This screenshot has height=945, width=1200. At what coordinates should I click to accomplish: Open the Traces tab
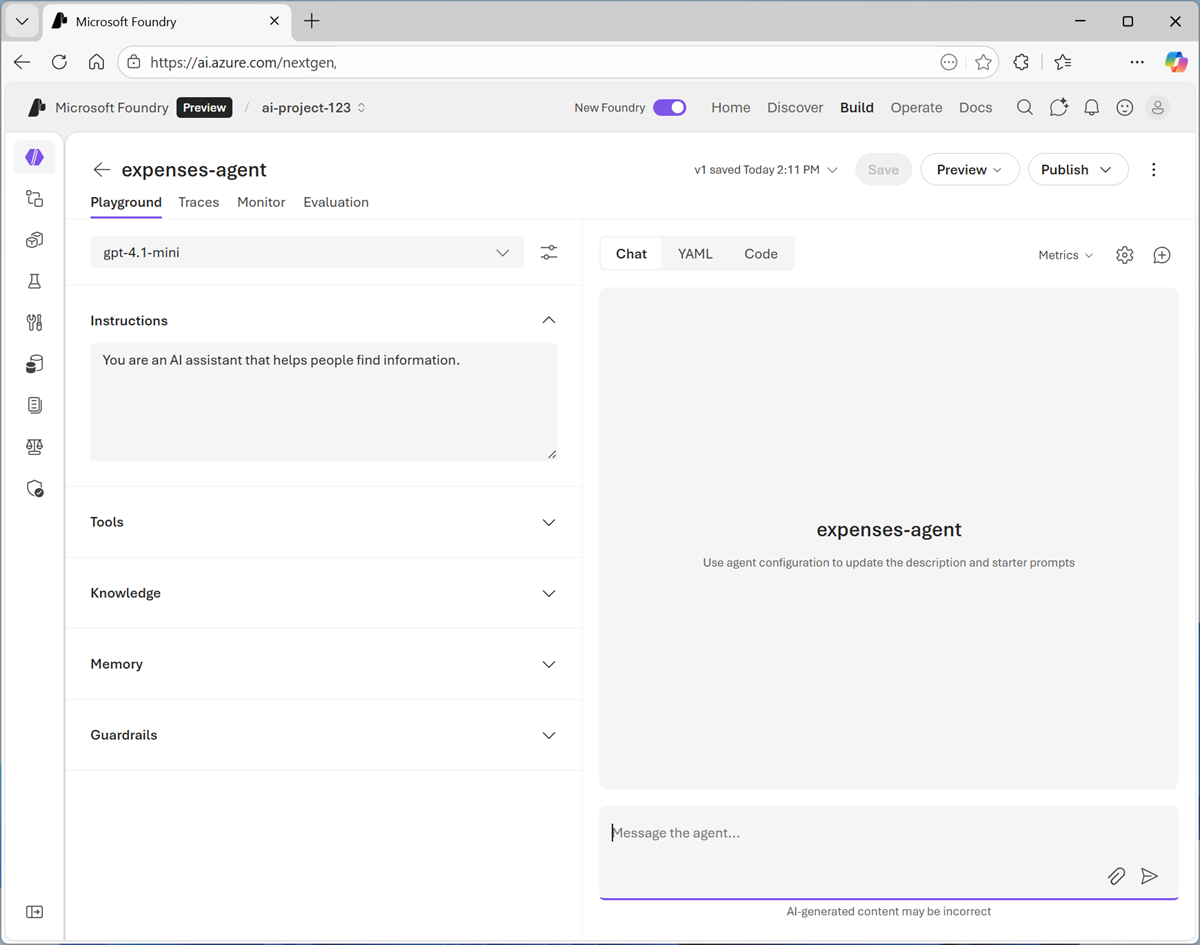[198, 202]
